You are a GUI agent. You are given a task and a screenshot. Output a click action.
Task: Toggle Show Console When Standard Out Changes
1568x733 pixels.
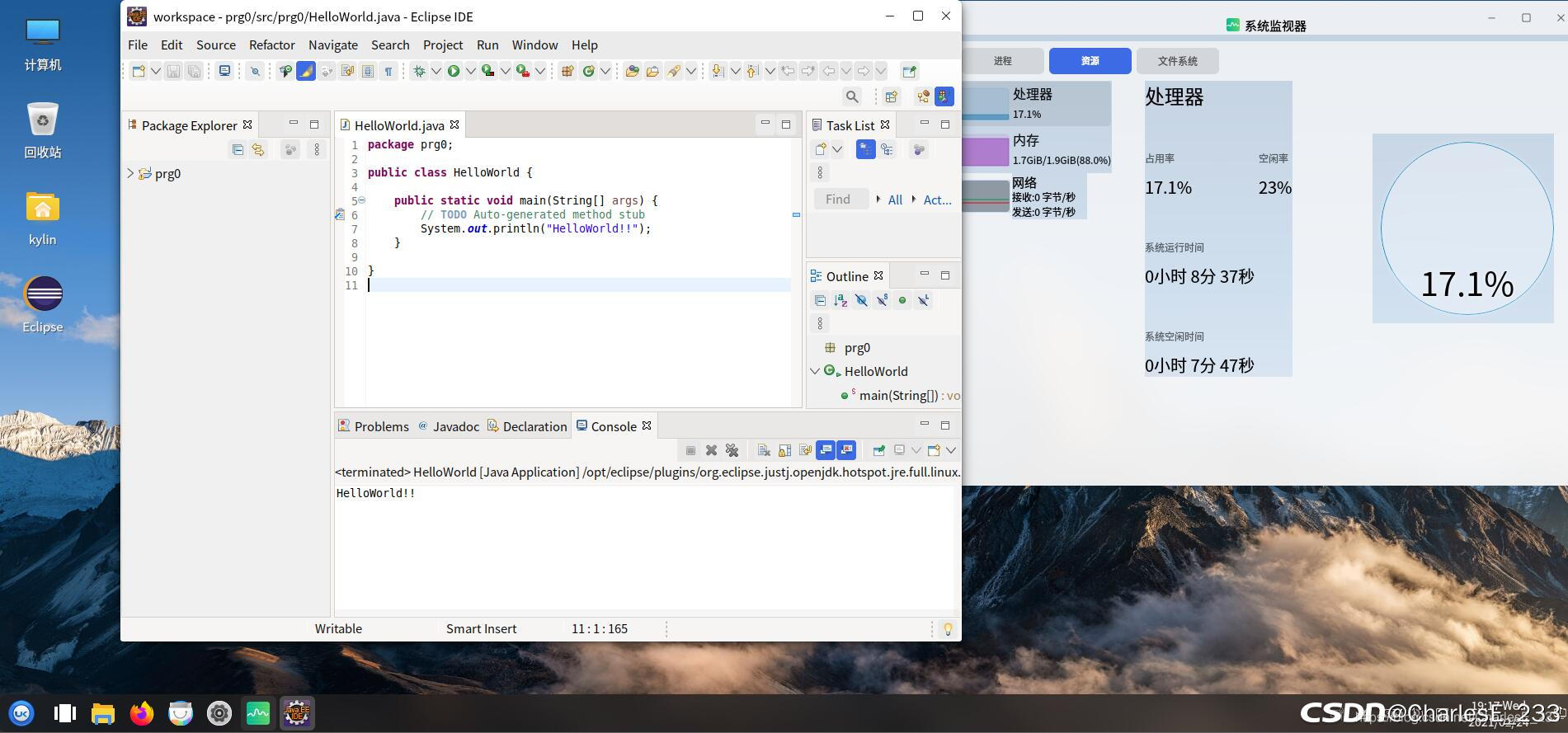pos(826,450)
